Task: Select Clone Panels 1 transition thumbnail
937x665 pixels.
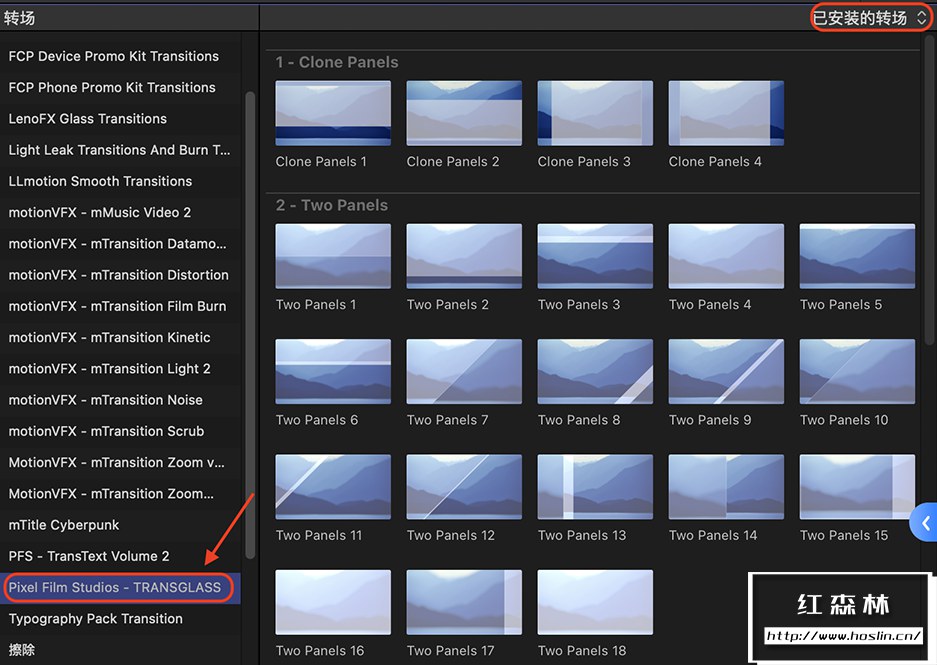Action: (333, 113)
